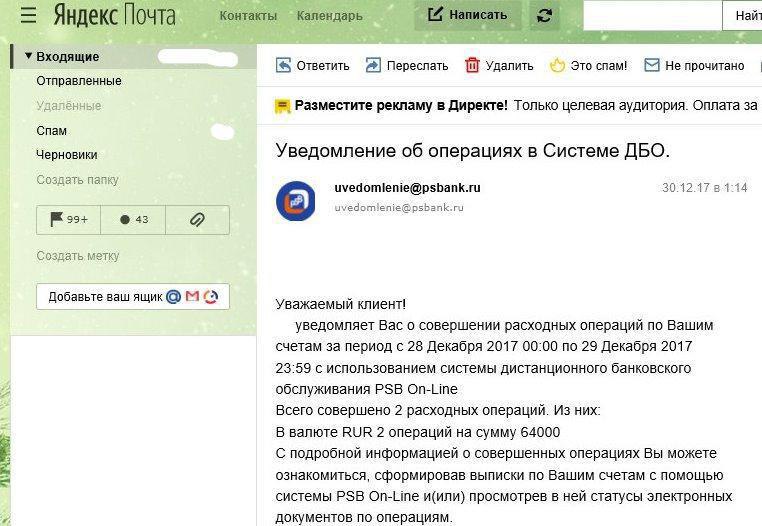Focus the mail search field

(x=652, y=16)
